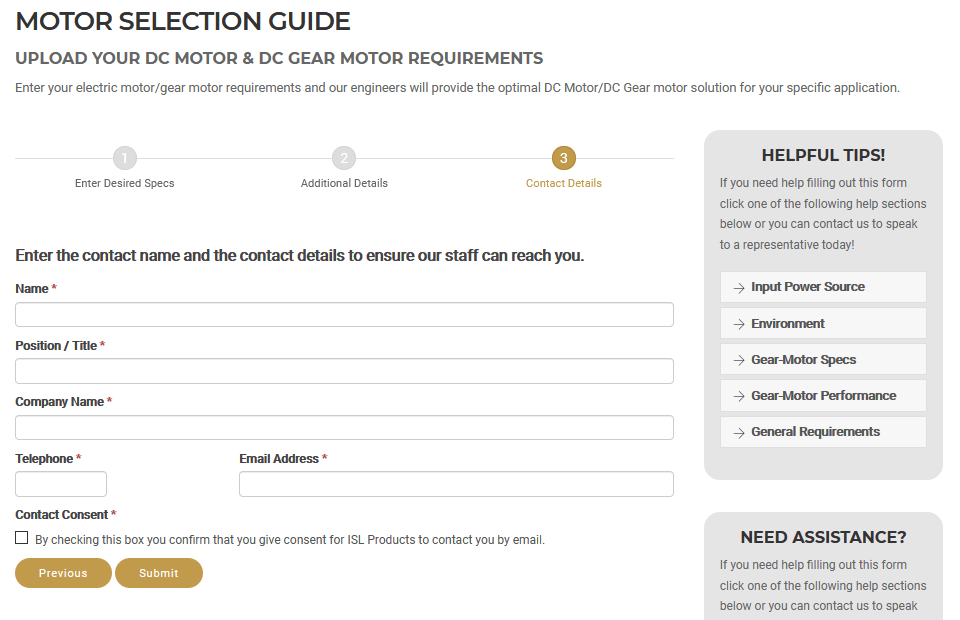Click the step 2 circle icon
Image resolution: width=960 pixels, height=620 pixels.
pyautogui.click(x=344, y=158)
